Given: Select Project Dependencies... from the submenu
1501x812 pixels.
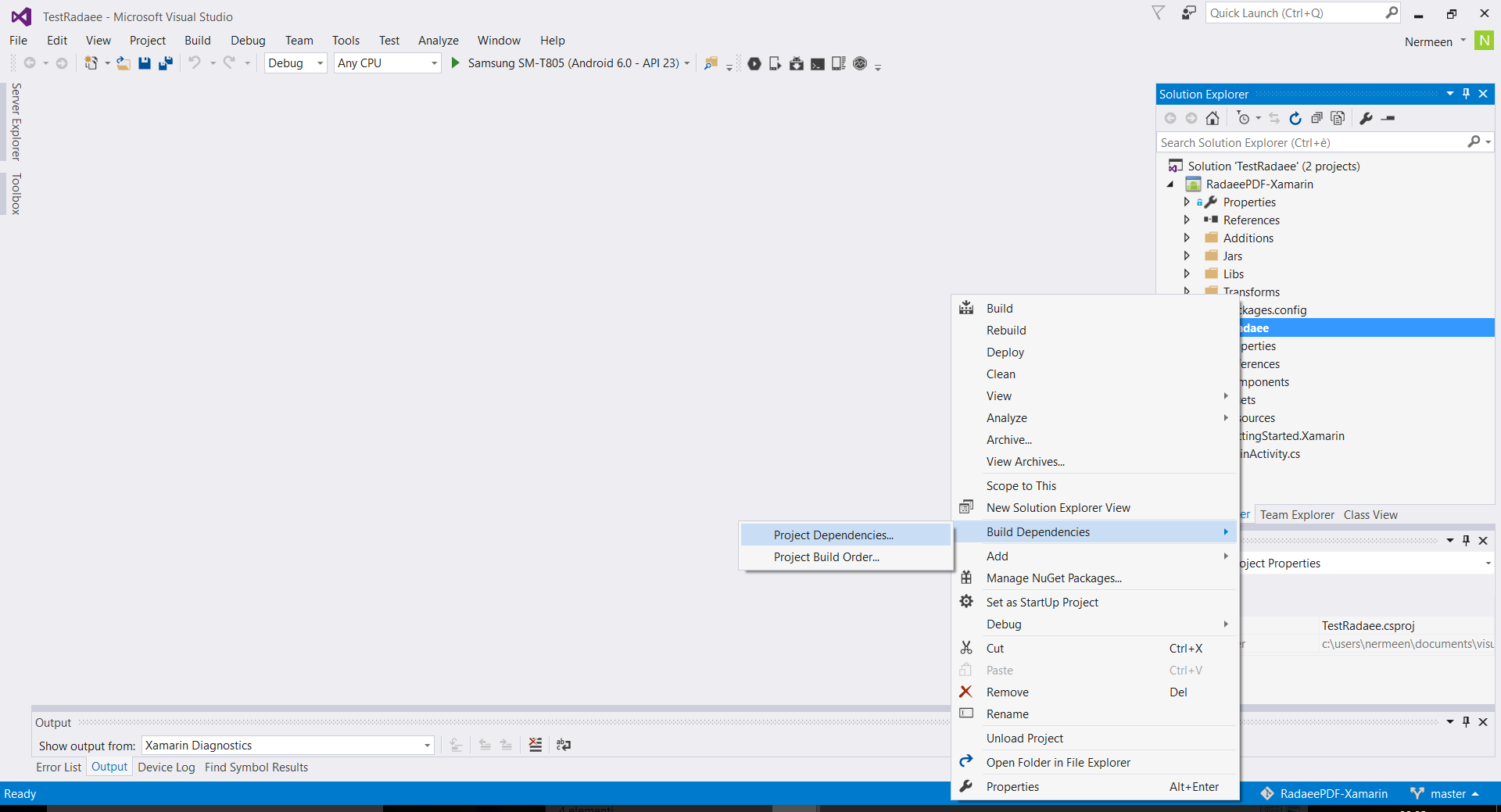Looking at the screenshot, I should point(833,535).
